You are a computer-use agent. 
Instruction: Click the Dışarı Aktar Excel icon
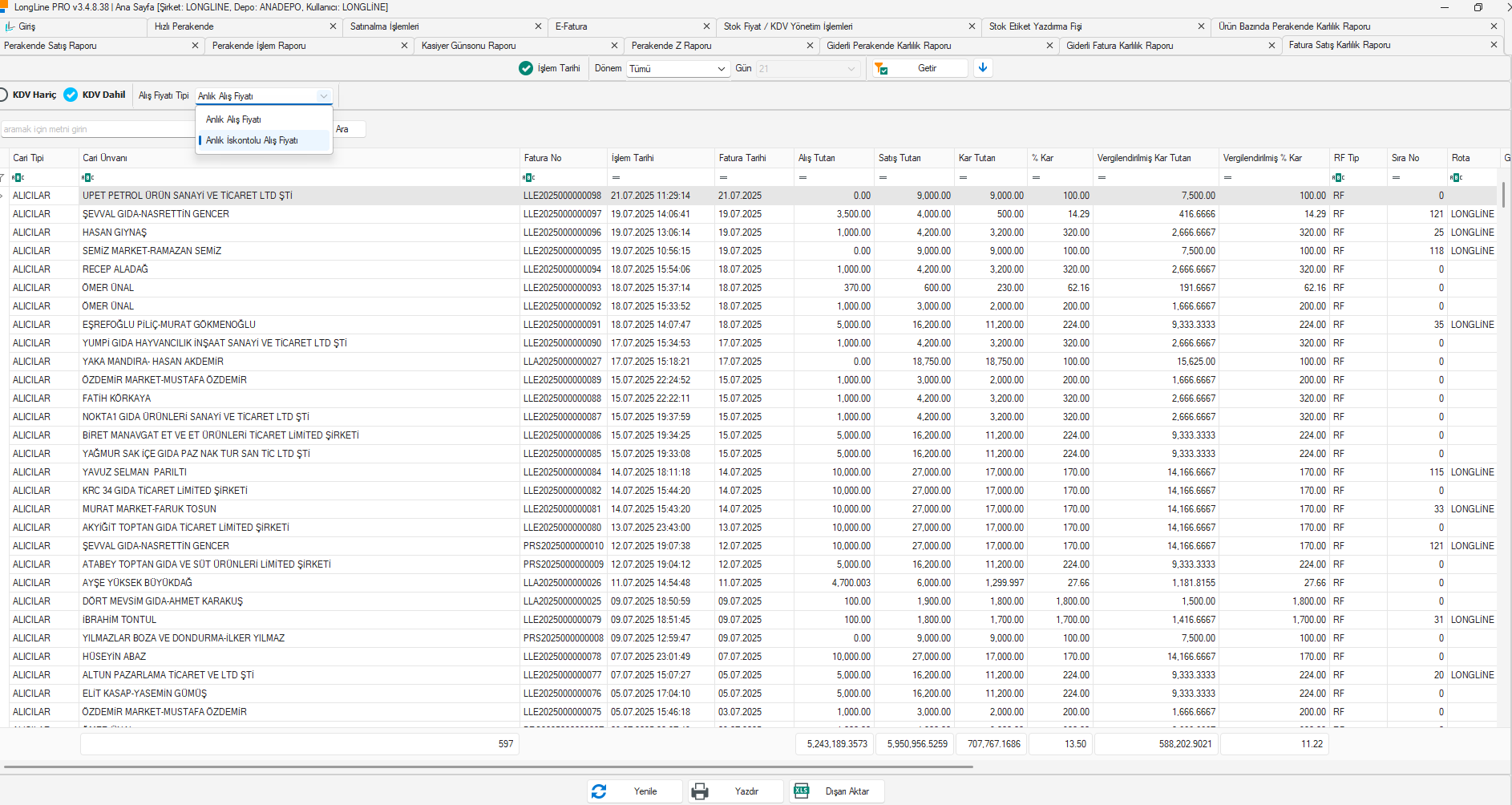(x=801, y=791)
